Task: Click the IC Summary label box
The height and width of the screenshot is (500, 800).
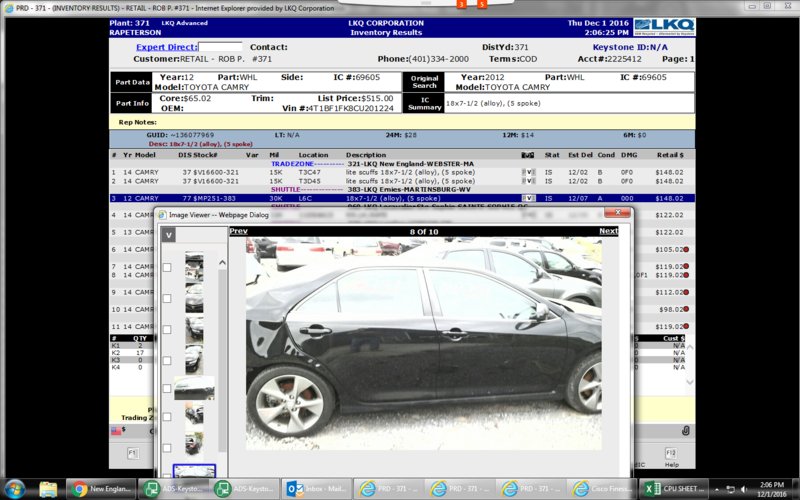Action: click(424, 104)
